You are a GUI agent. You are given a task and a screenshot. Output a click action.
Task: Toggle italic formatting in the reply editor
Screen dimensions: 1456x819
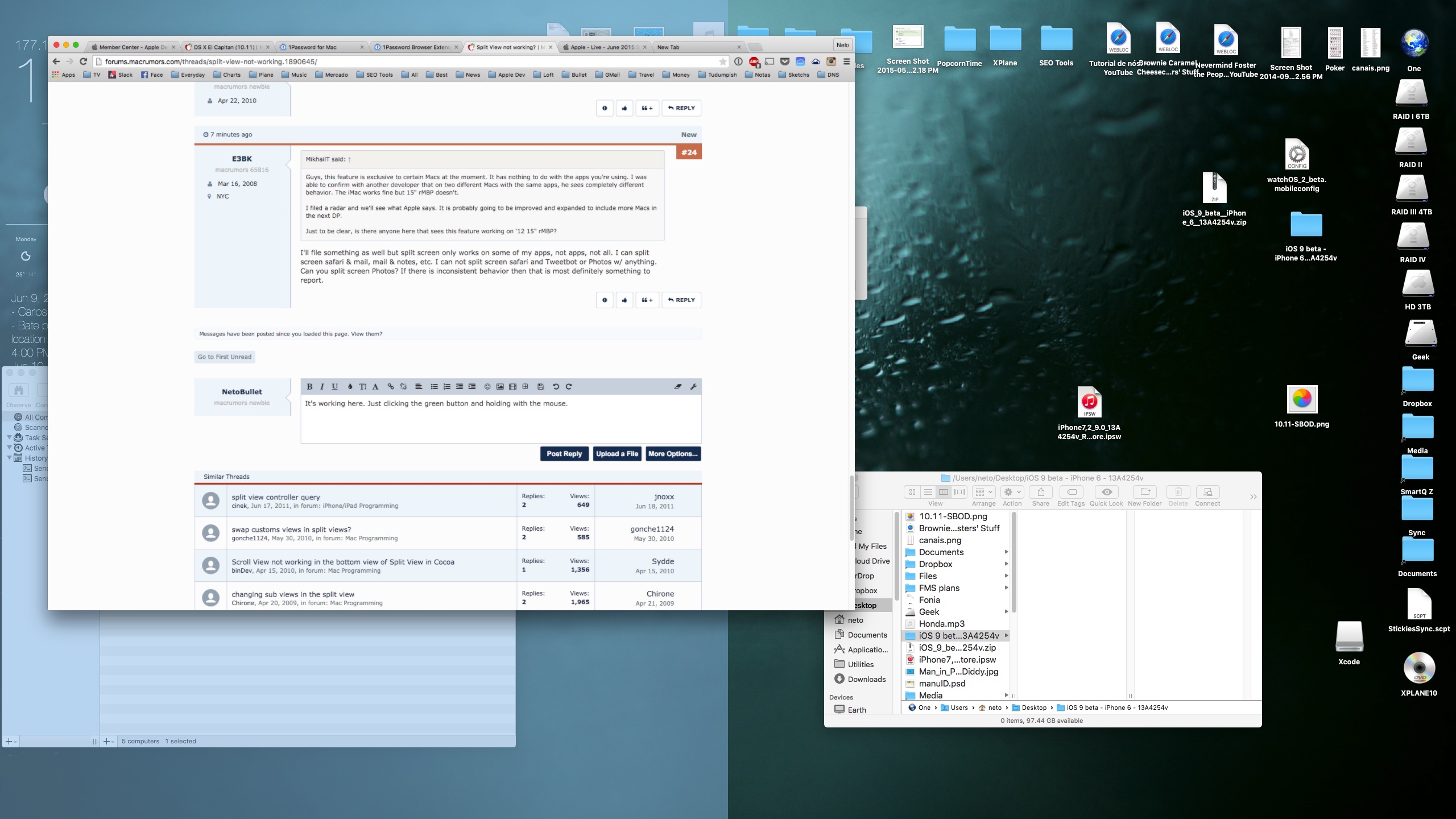pos(322,387)
